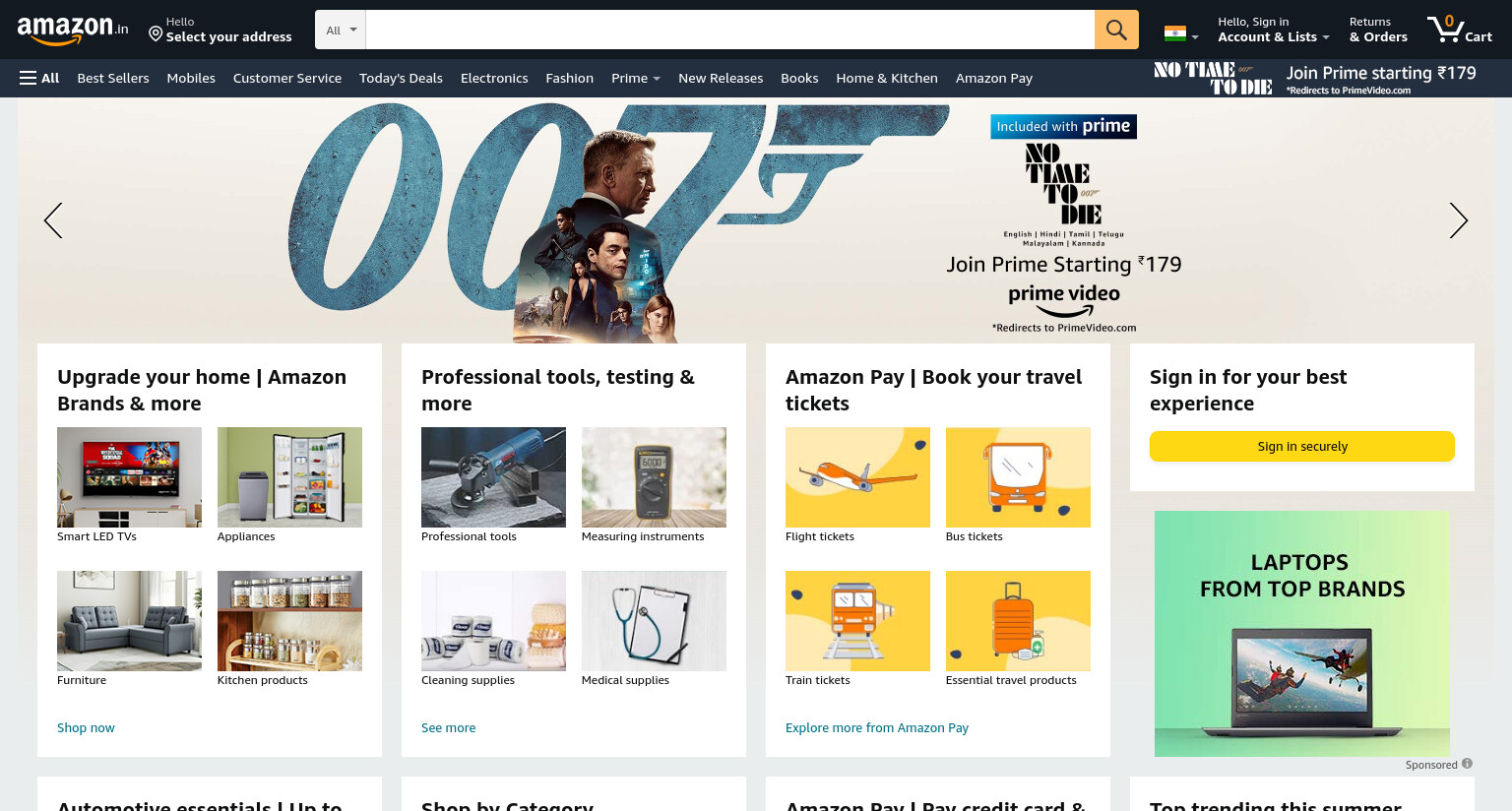Image resolution: width=1512 pixels, height=811 pixels.
Task: Go to the Best Sellers page
Action: point(113,78)
